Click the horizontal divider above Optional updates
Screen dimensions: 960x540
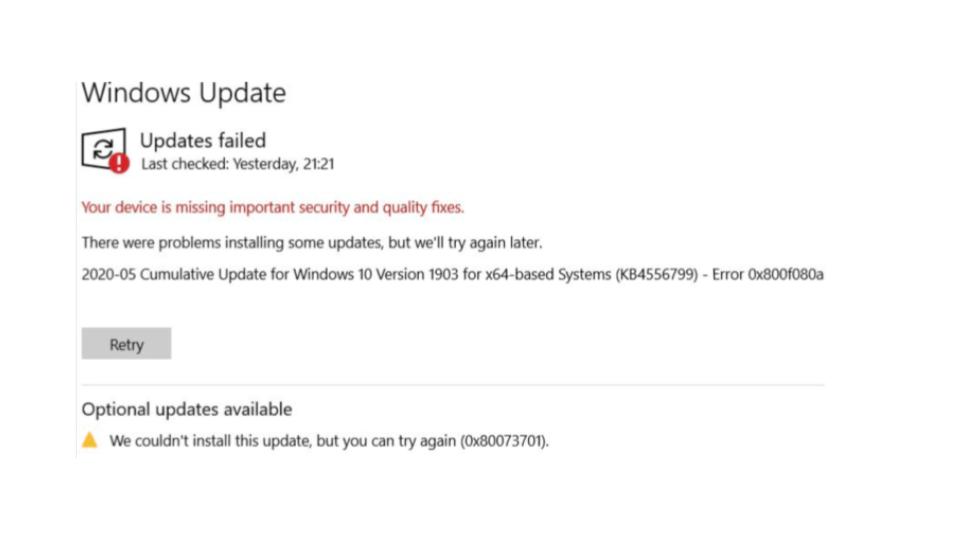452,385
